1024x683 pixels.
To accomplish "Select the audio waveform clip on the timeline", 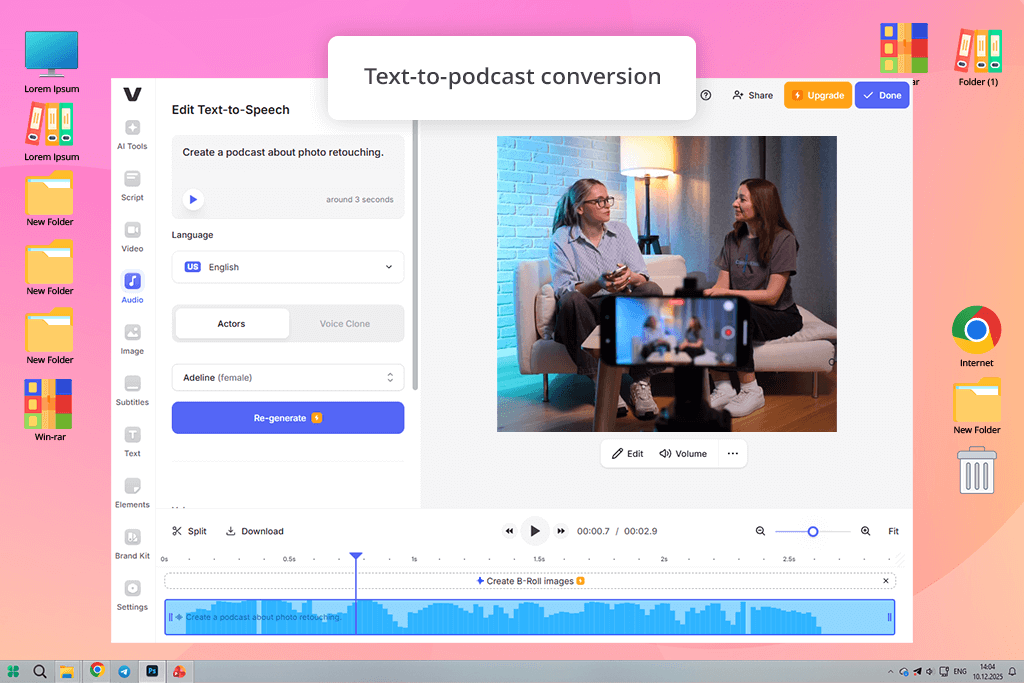I will tap(530, 617).
